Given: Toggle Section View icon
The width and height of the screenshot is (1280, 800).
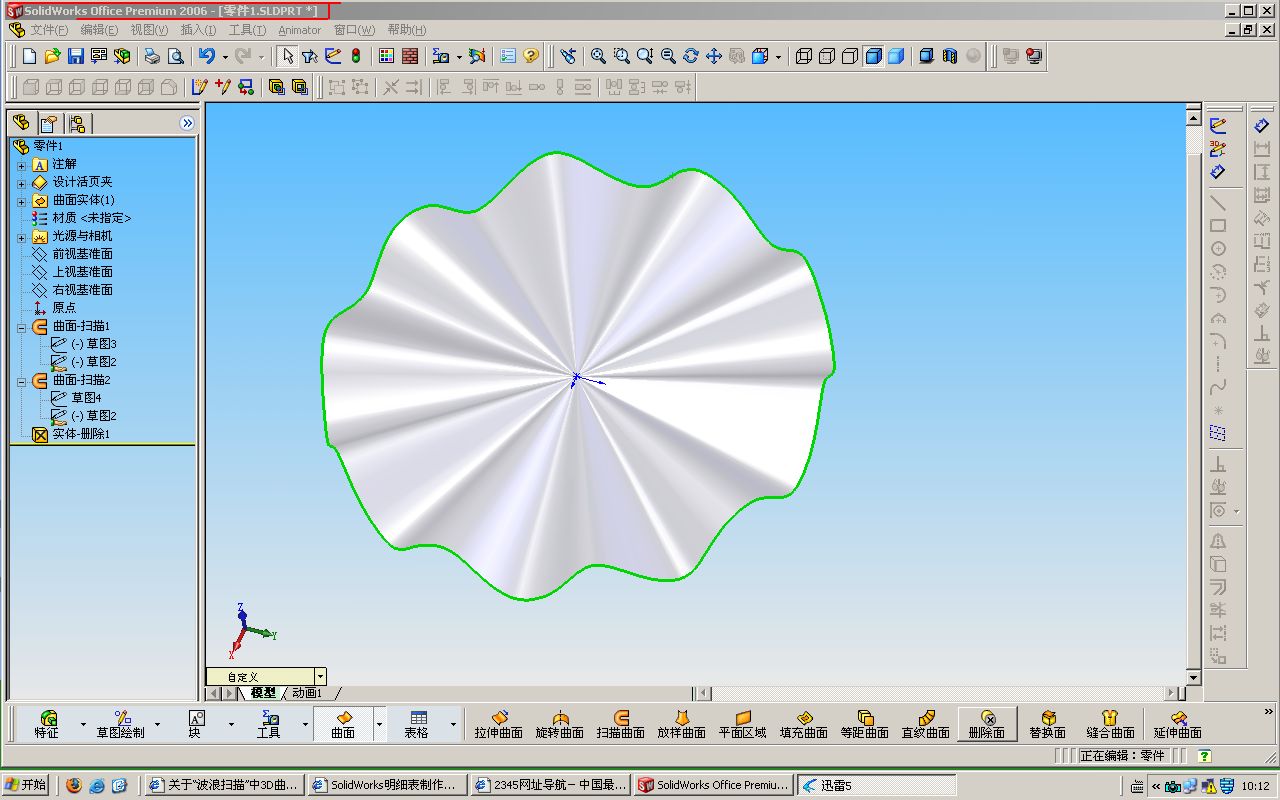Looking at the screenshot, I should (950, 57).
